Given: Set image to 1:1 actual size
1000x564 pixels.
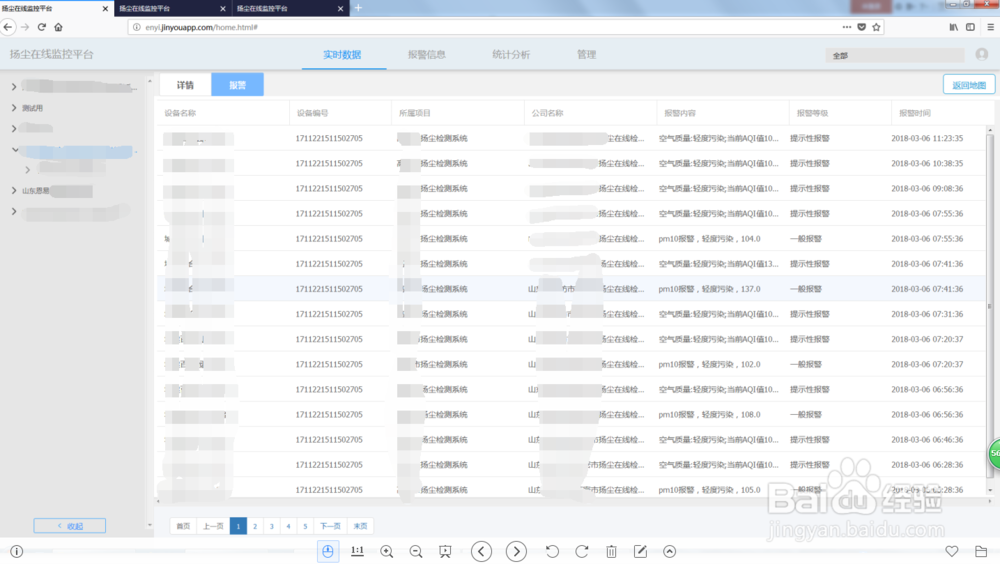Looking at the screenshot, I should (x=357, y=551).
